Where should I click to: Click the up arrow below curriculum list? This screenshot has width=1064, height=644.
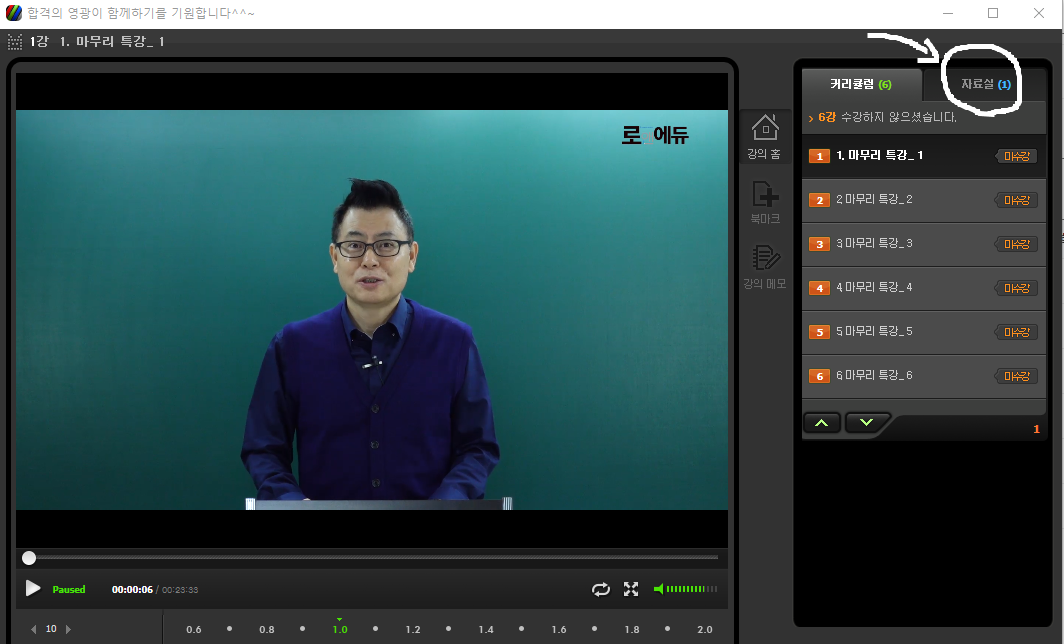(x=822, y=423)
